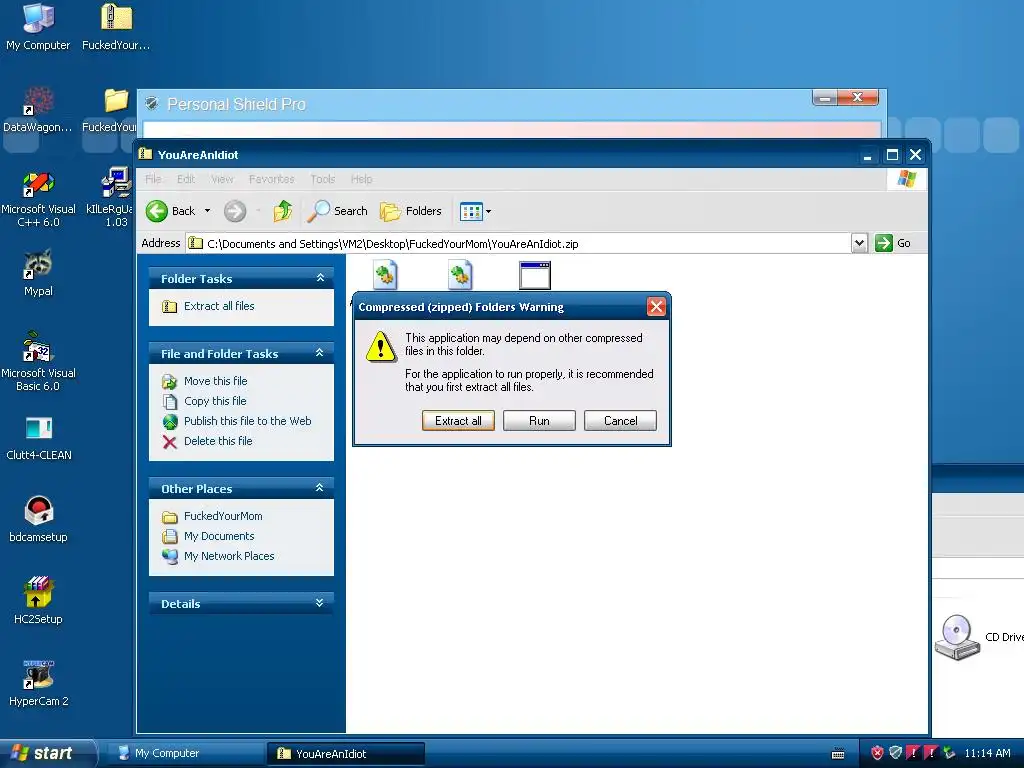Click YouAreAnIdiot taskbar button
The height and width of the screenshot is (768, 1024).
(345, 753)
